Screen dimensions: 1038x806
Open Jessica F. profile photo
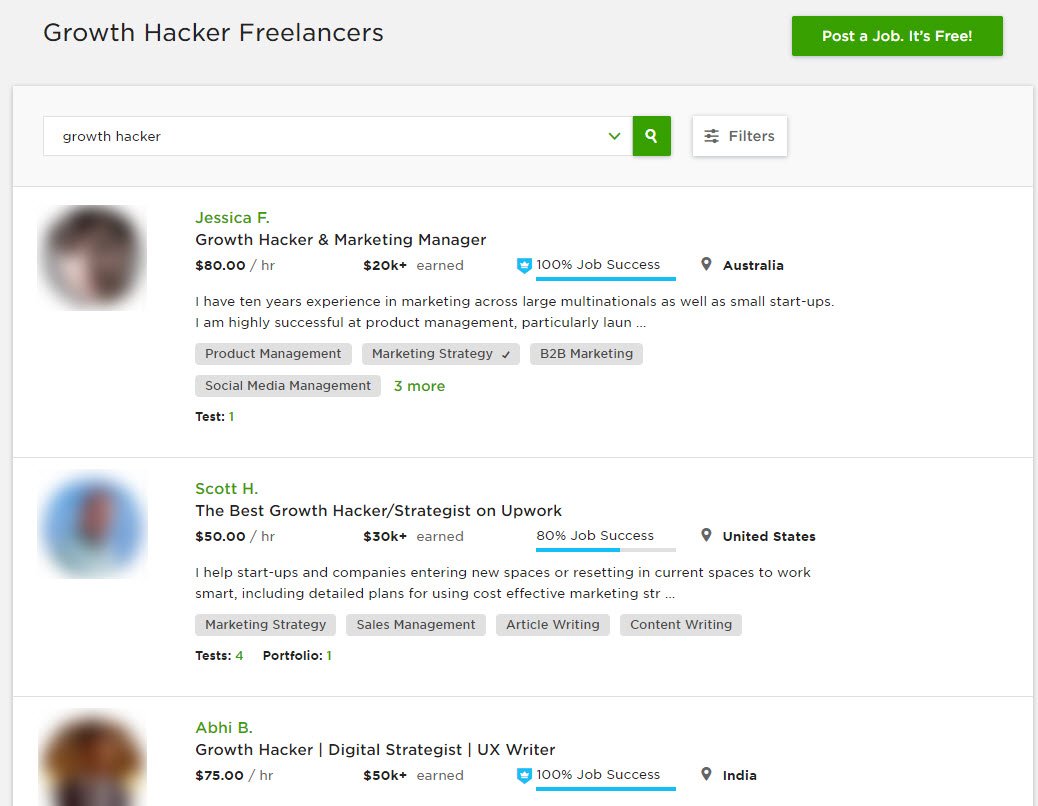92,258
